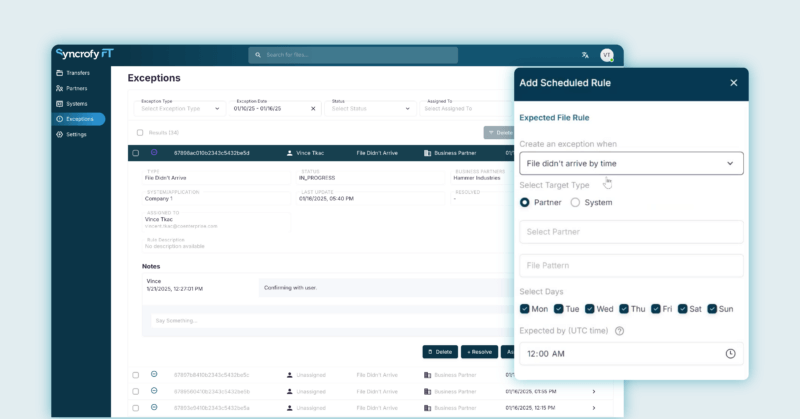The width and height of the screenshot is (800, 419).
Task: Click the Delete button below the notes
Action: (440, 352)
